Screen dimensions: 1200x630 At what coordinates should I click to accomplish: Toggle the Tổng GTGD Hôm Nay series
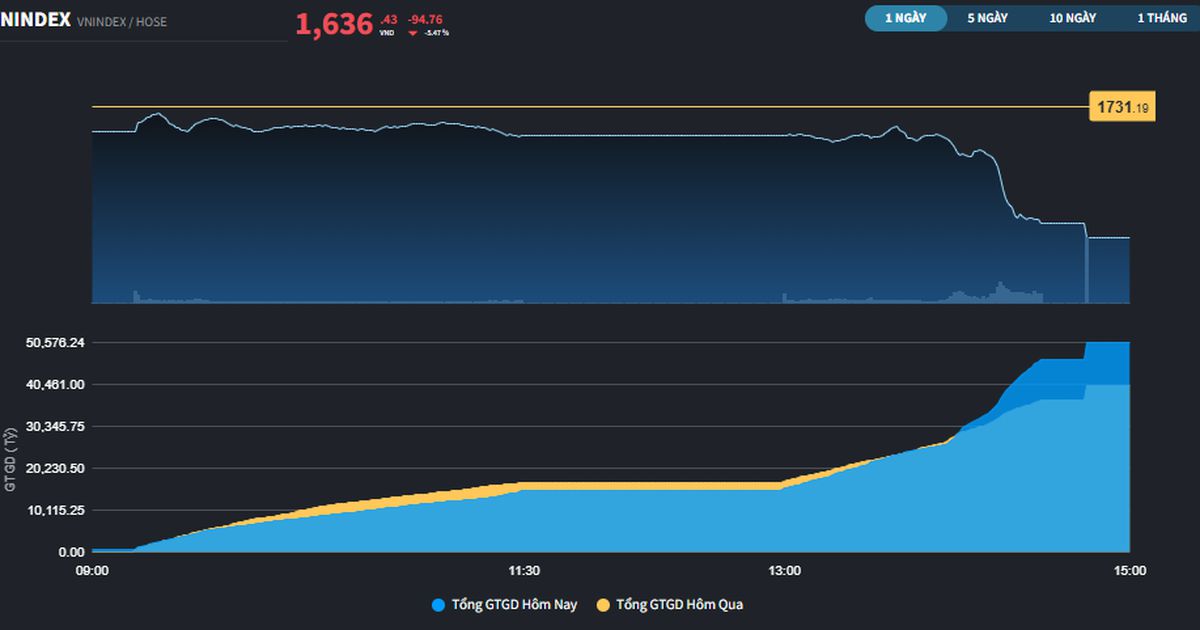pos(514,605)
